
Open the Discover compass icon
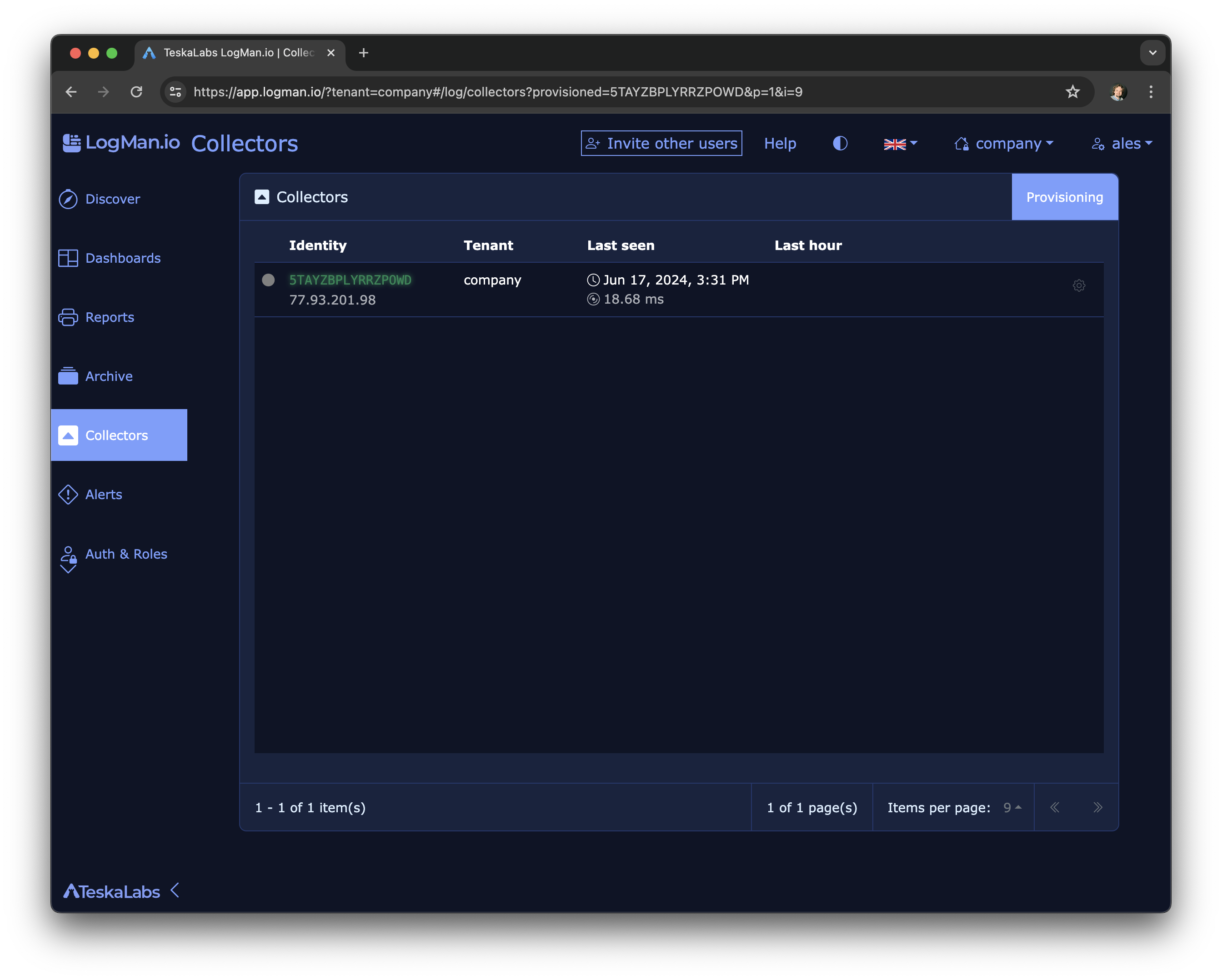(68, 199)
